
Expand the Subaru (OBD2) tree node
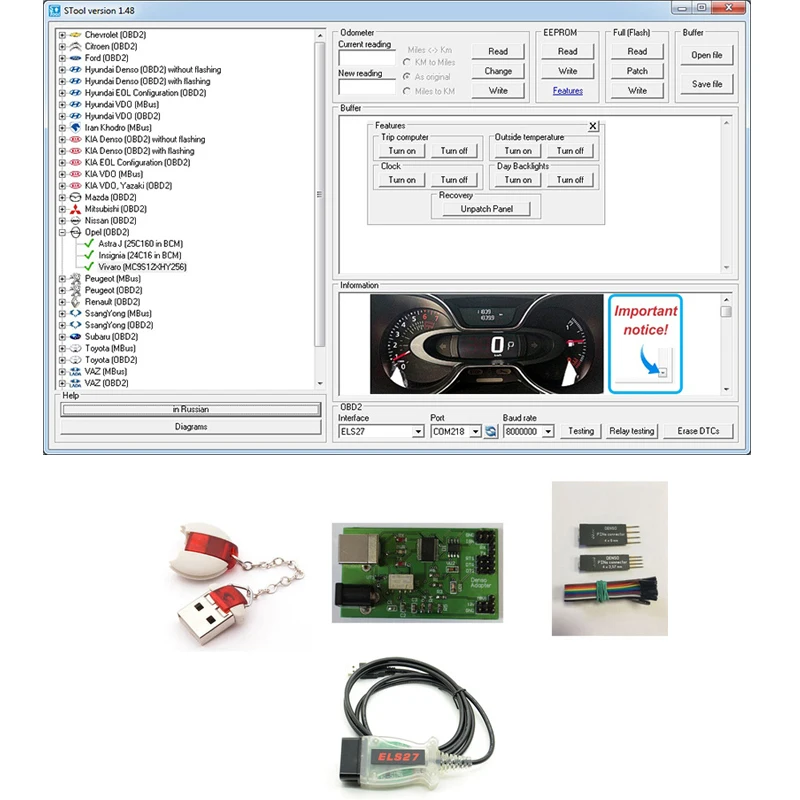coord(62,337)
